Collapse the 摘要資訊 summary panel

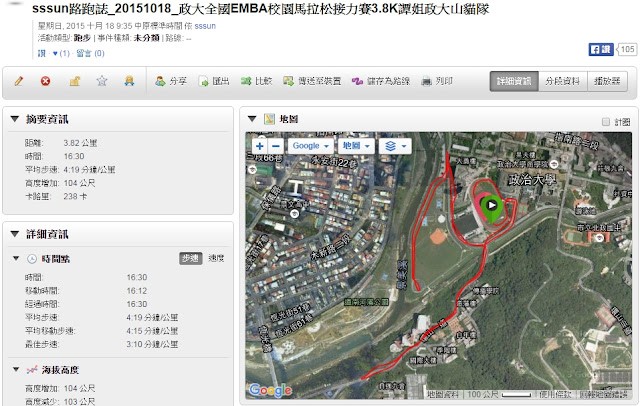pos(15,119)
